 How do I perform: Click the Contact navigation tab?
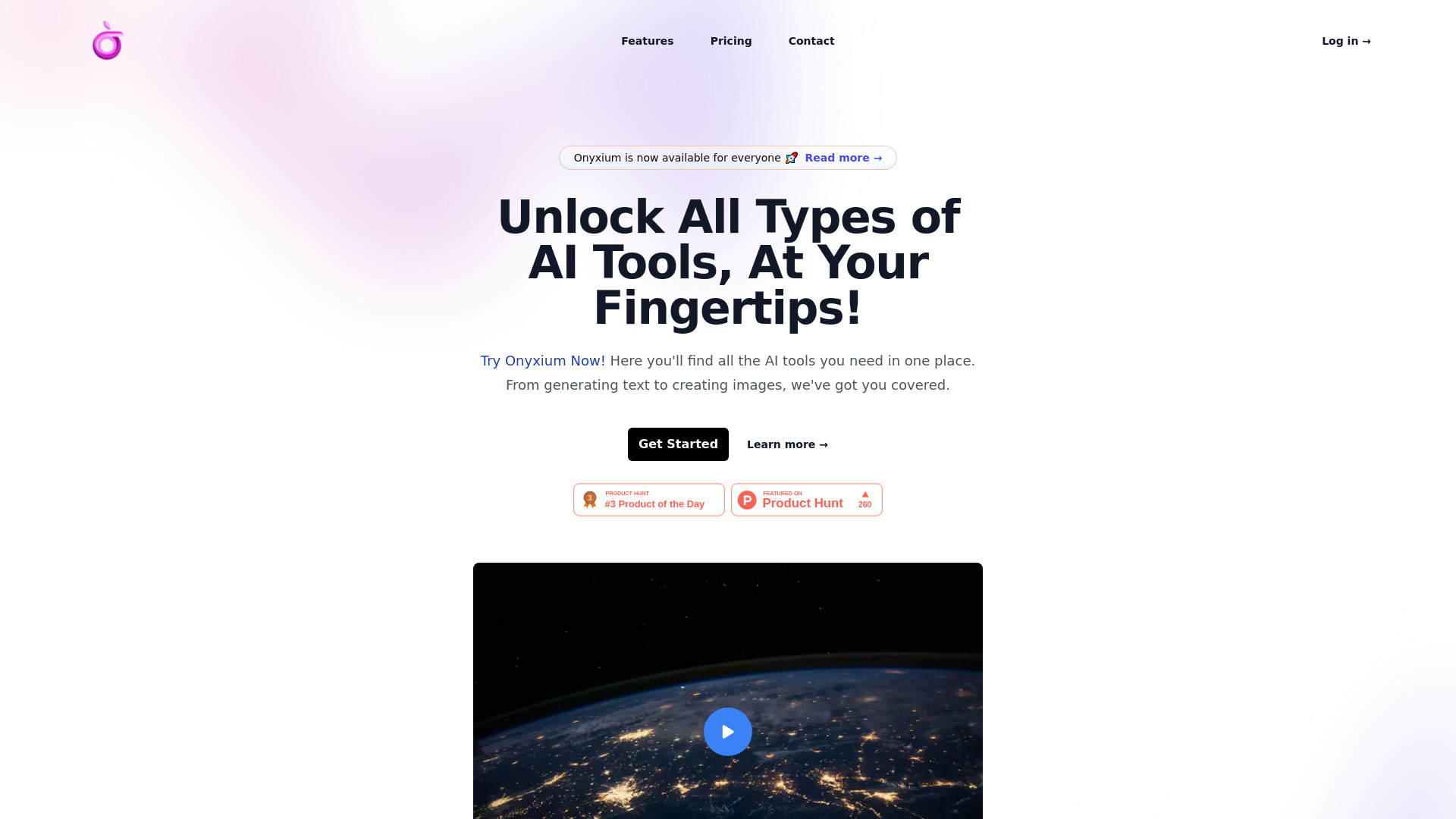pyautogui.click(x=811, y=41)
